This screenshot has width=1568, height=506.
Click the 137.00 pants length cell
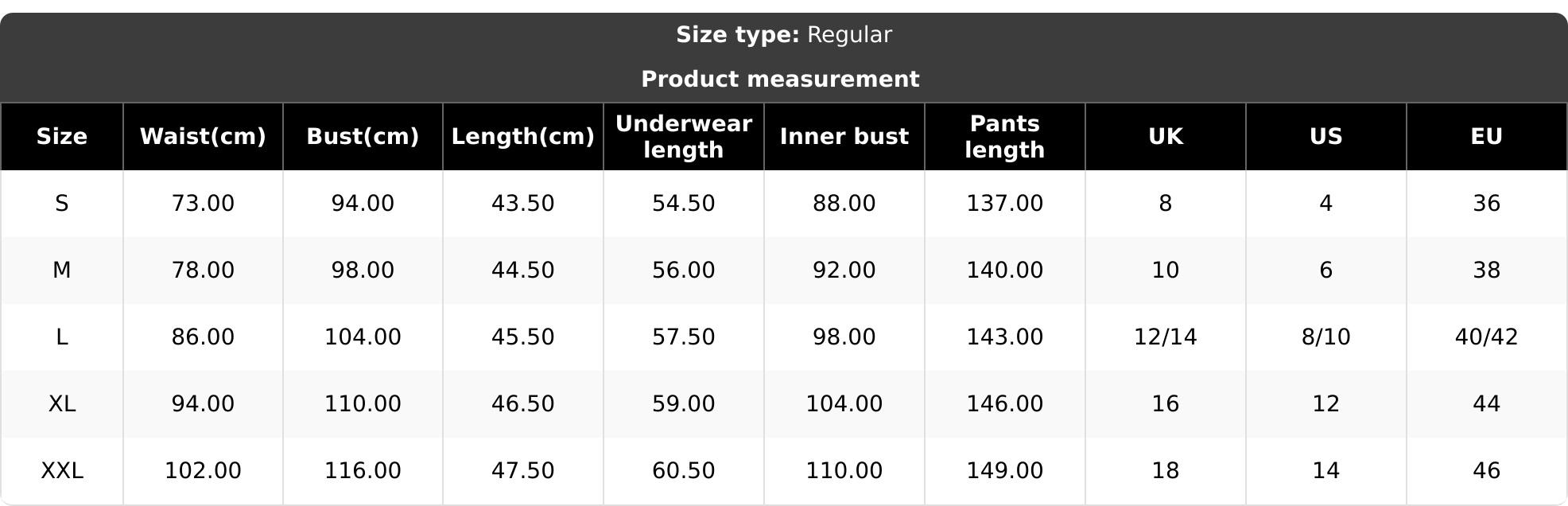point(1004,204)
